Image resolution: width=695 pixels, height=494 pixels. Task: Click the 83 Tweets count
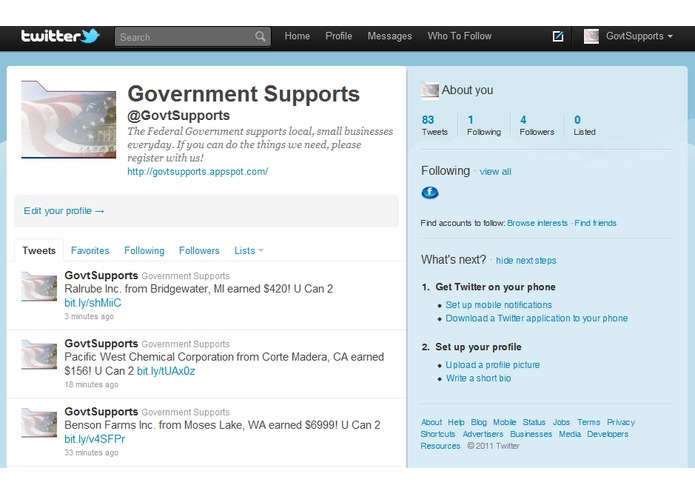click(x=434, y=125)
